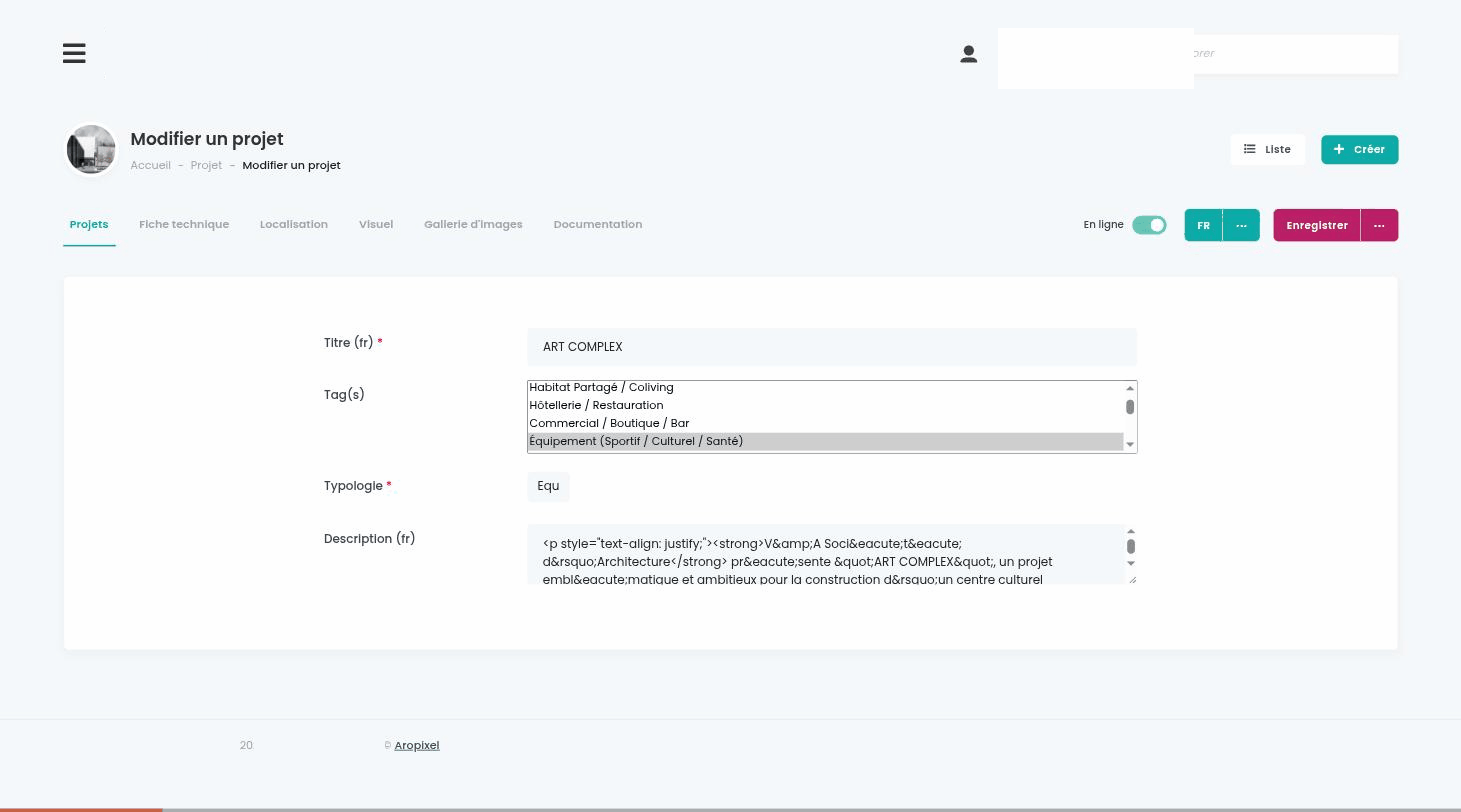1461x812 pixels.
Task: Open the project avatar thumbnail
Action: 91,150
